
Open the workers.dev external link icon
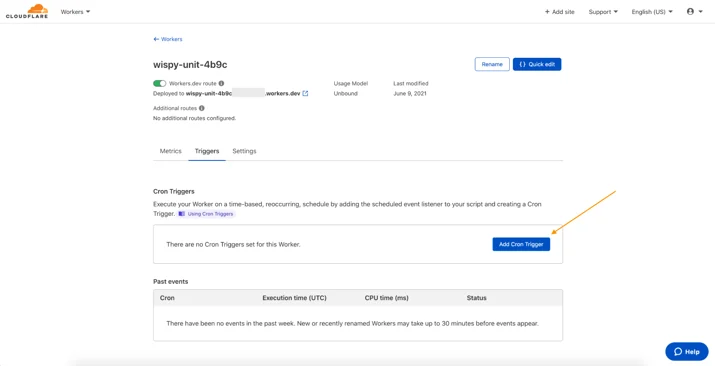(306, 93)
